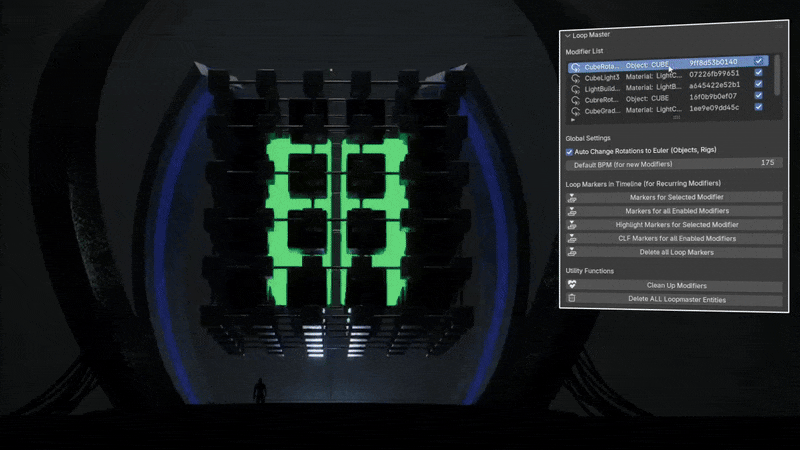Collapse the Loop Master panel chevron

[568, 36]
